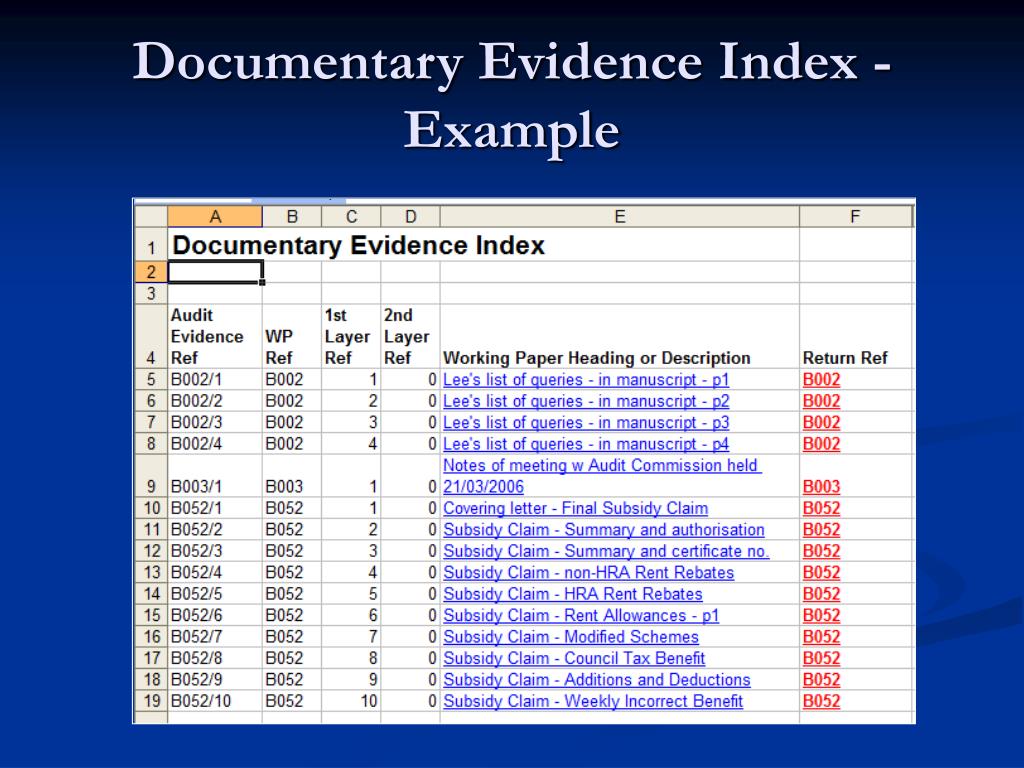Open Subsidy Claim - Summary and authorisation link
This screenshot has width=1024, height=768.
tap(604, 530)
